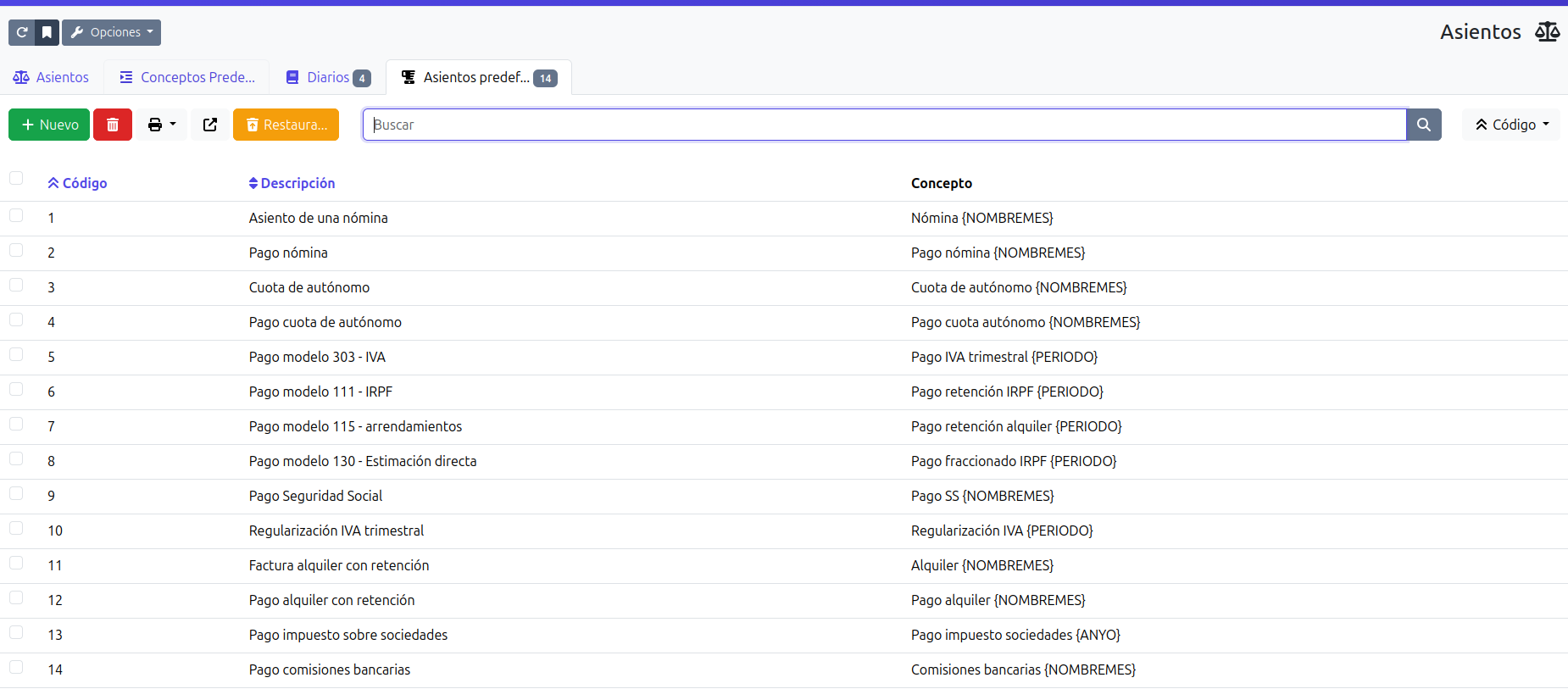Click the magnifier search button
This screenshot has width=1568, height=700.
1424,125
